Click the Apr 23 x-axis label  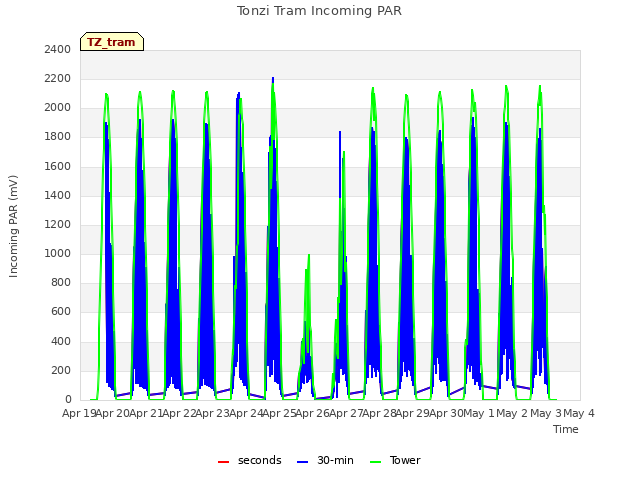click(x=213, y=413)
